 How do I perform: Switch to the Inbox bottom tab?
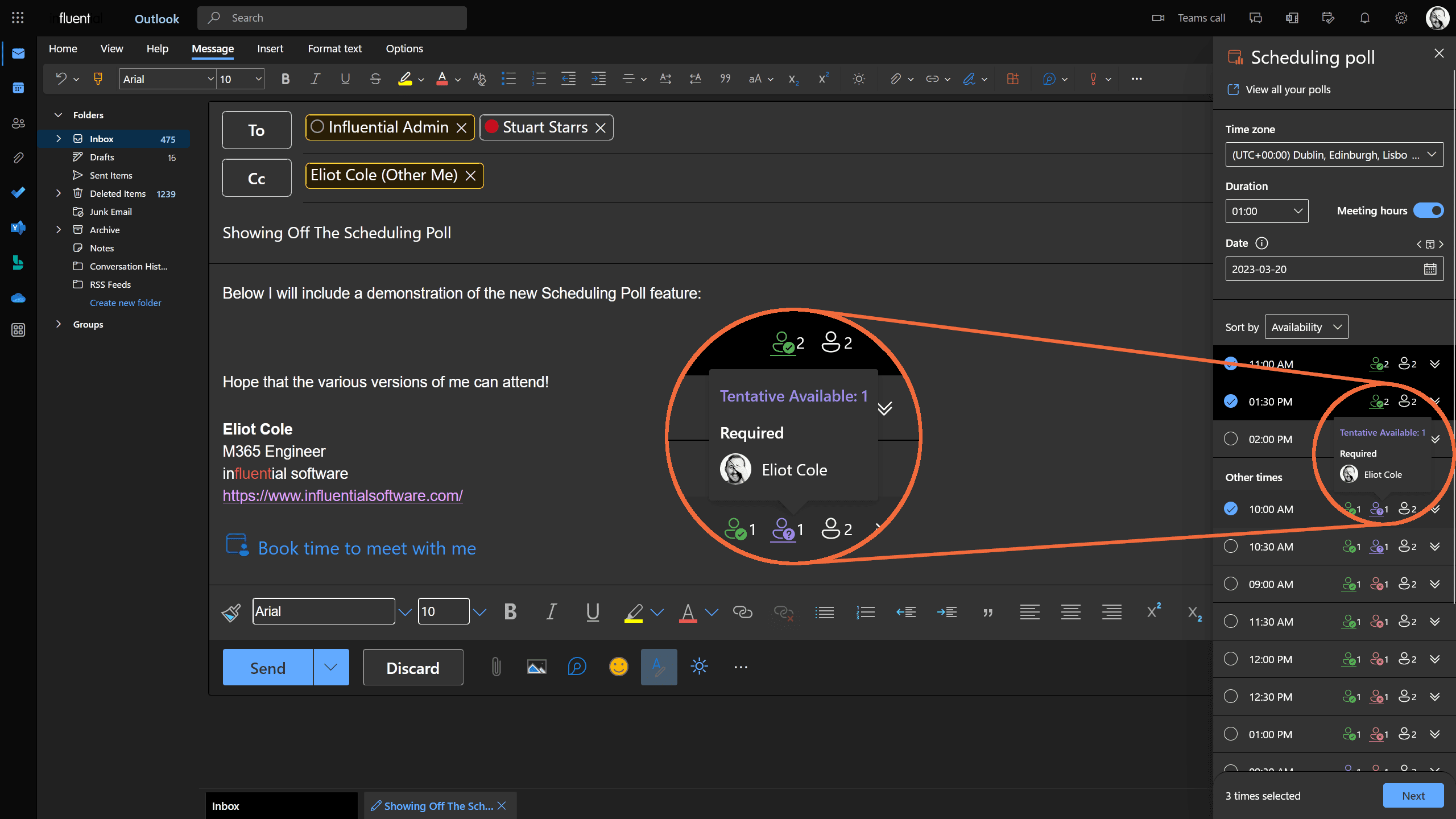point(281,806)
